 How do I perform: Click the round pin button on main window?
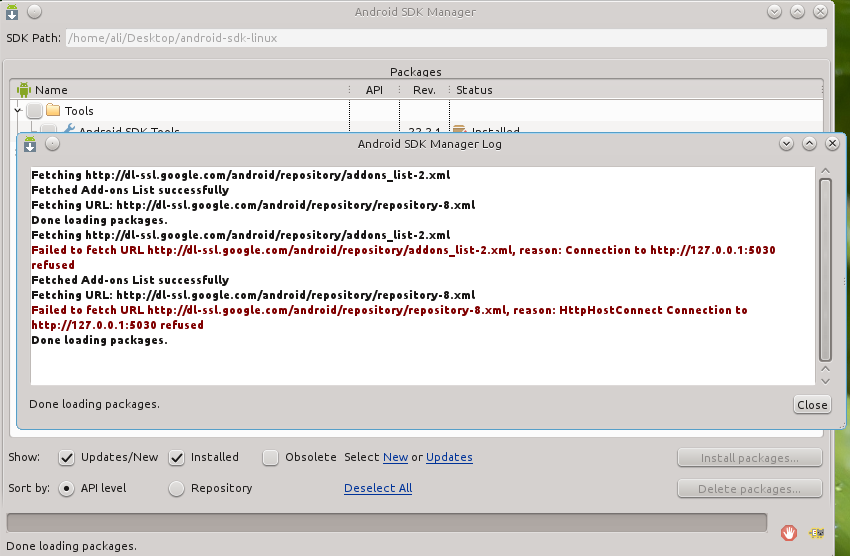33,12
